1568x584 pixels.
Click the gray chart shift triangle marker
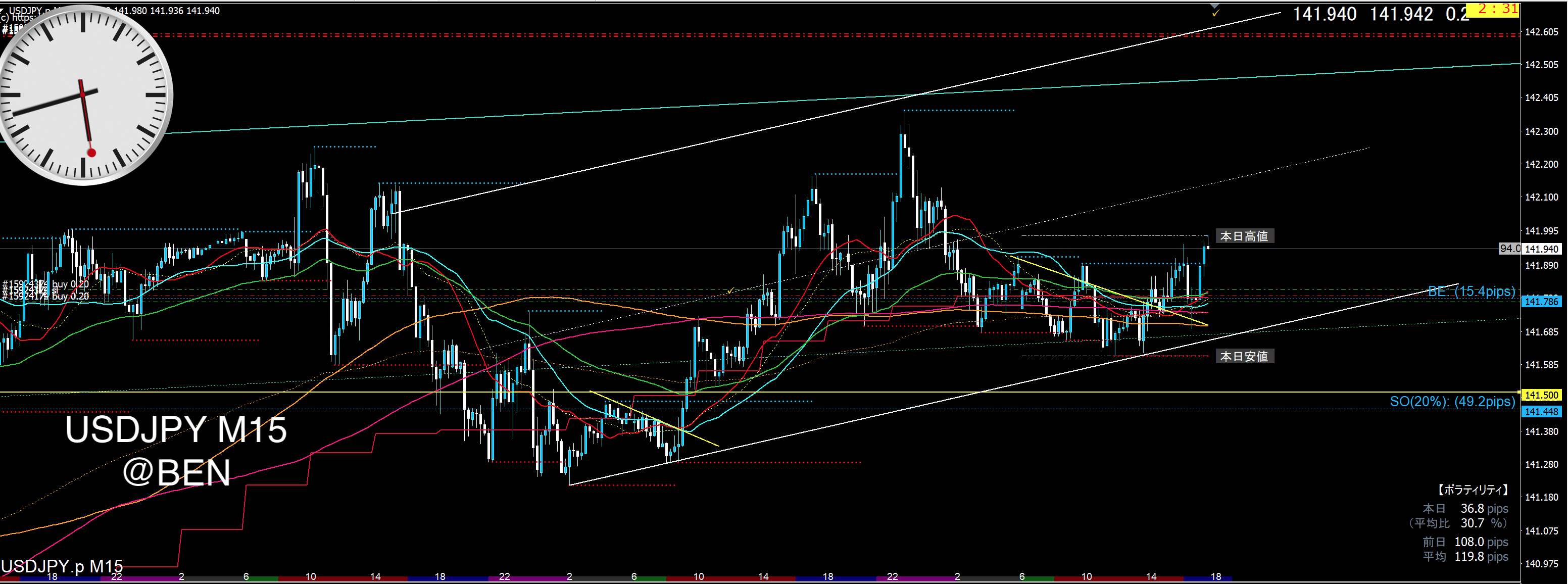1215,5
